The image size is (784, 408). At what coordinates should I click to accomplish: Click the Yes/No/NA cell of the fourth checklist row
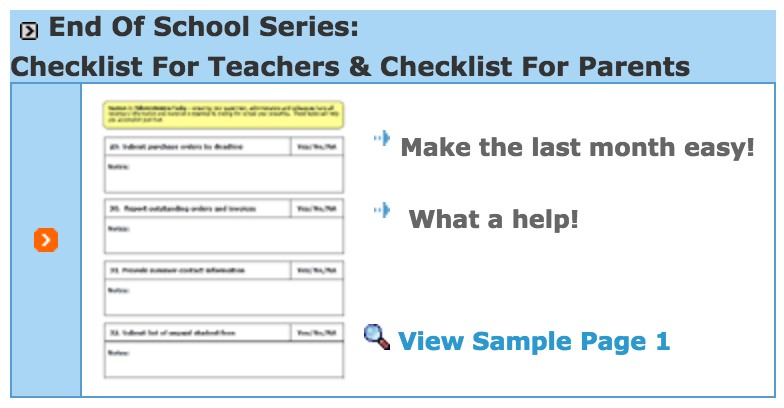(x=317, y=332)
